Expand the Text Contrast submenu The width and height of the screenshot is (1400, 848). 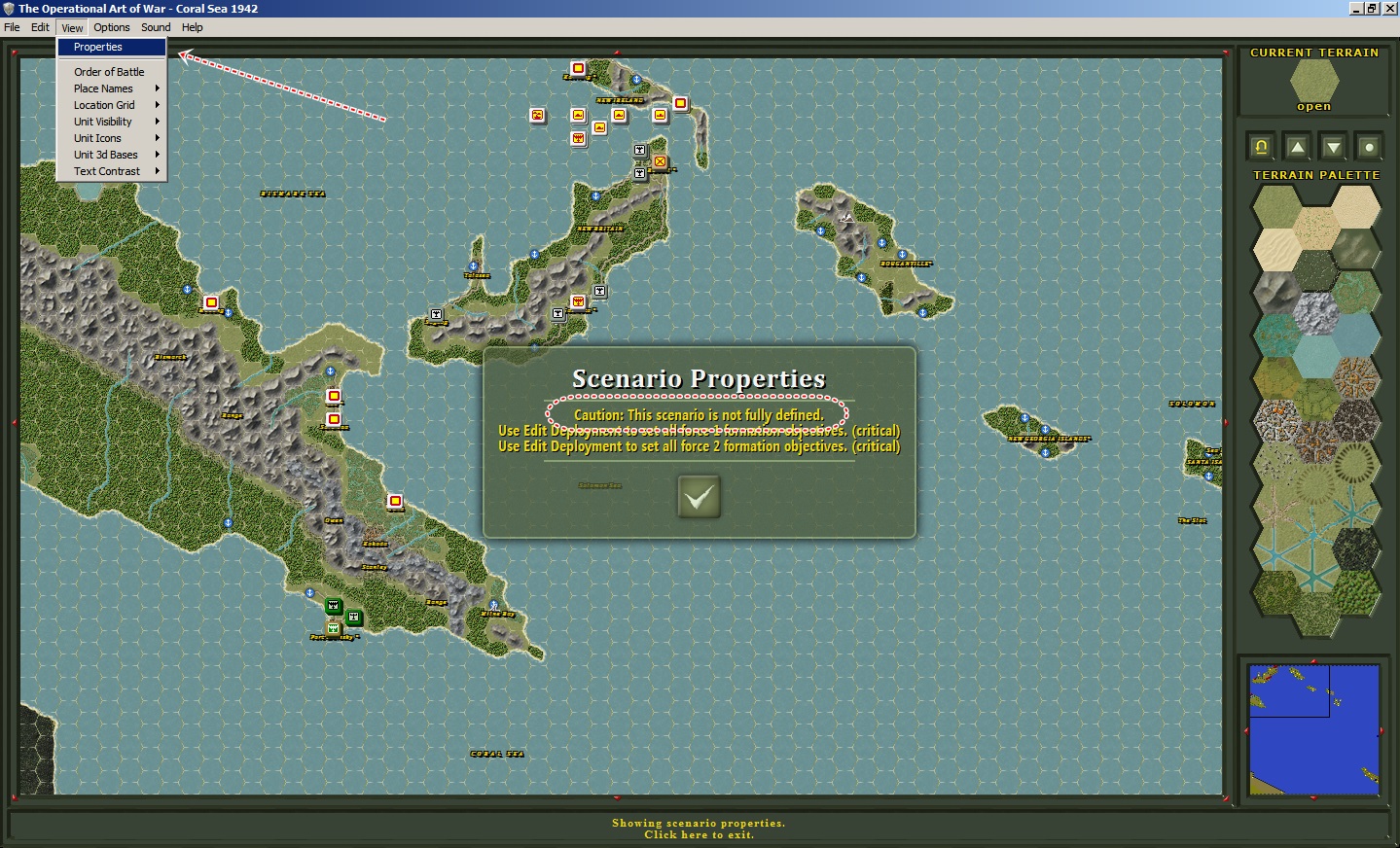(x=112, y=171)
